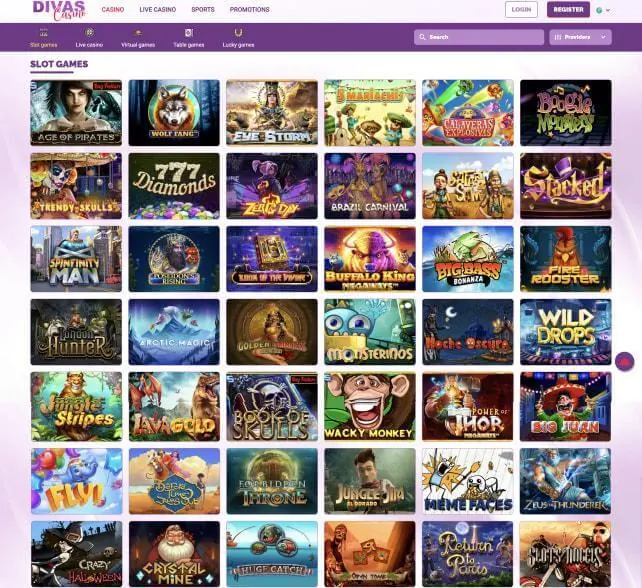
Task: Launch the Wolf Fang slot thumbnail
Action: (x=174, y=113)
